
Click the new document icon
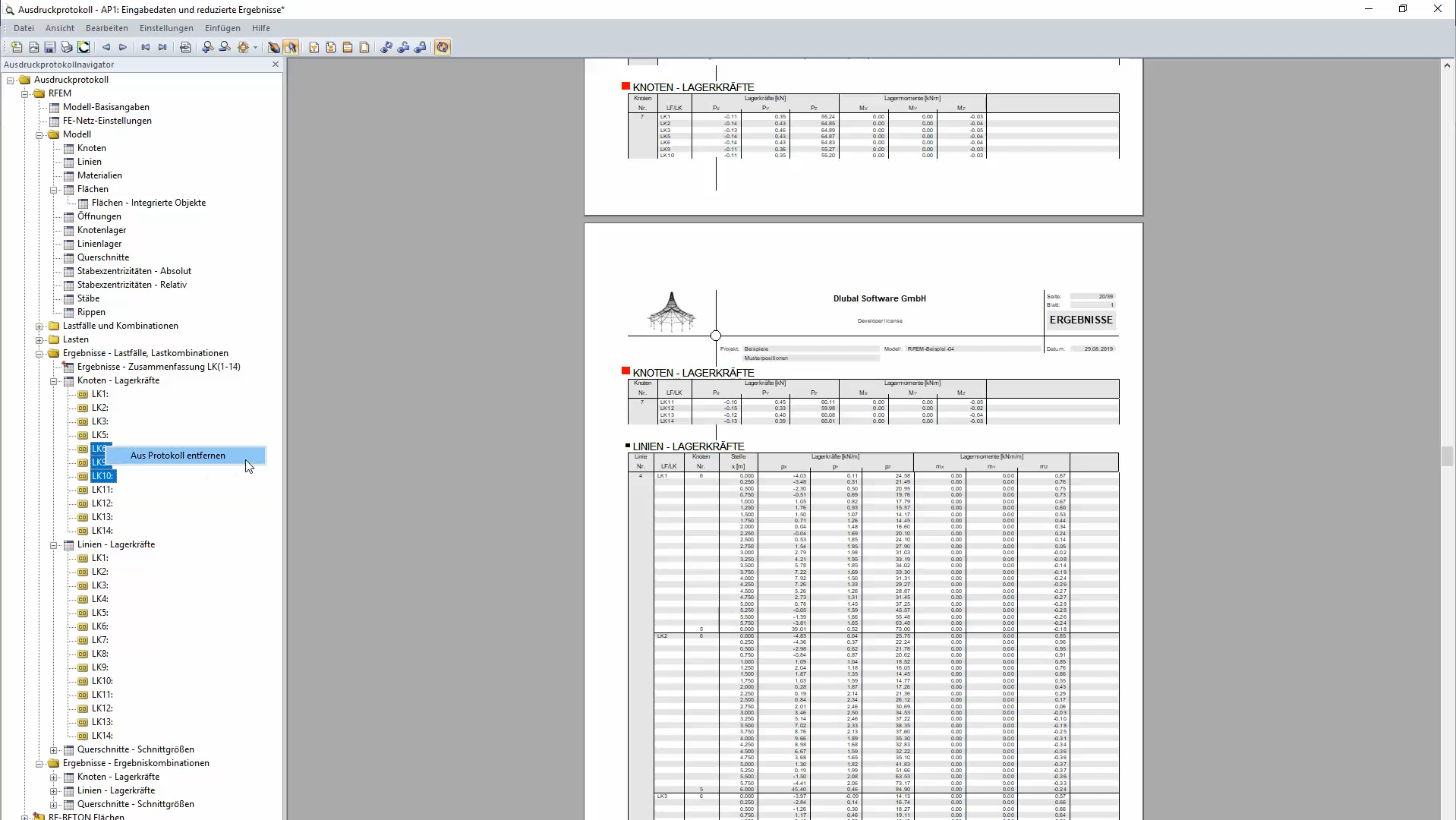(16, 47)
